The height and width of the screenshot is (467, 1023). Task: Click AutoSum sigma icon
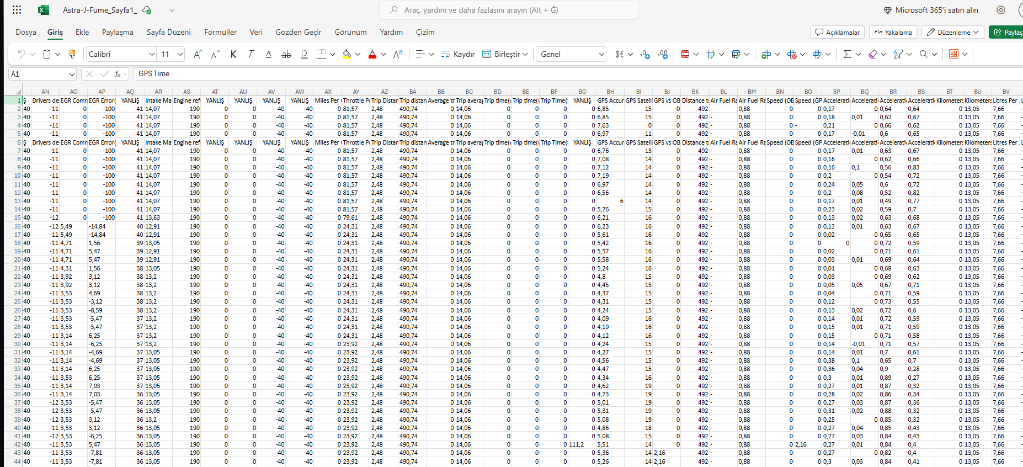(847, 54)
